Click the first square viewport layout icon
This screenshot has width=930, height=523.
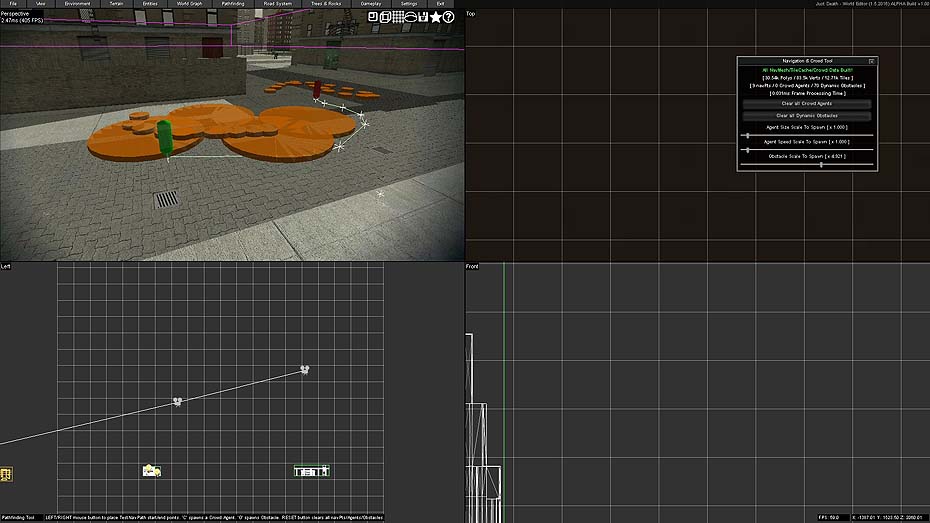(373, 16)
